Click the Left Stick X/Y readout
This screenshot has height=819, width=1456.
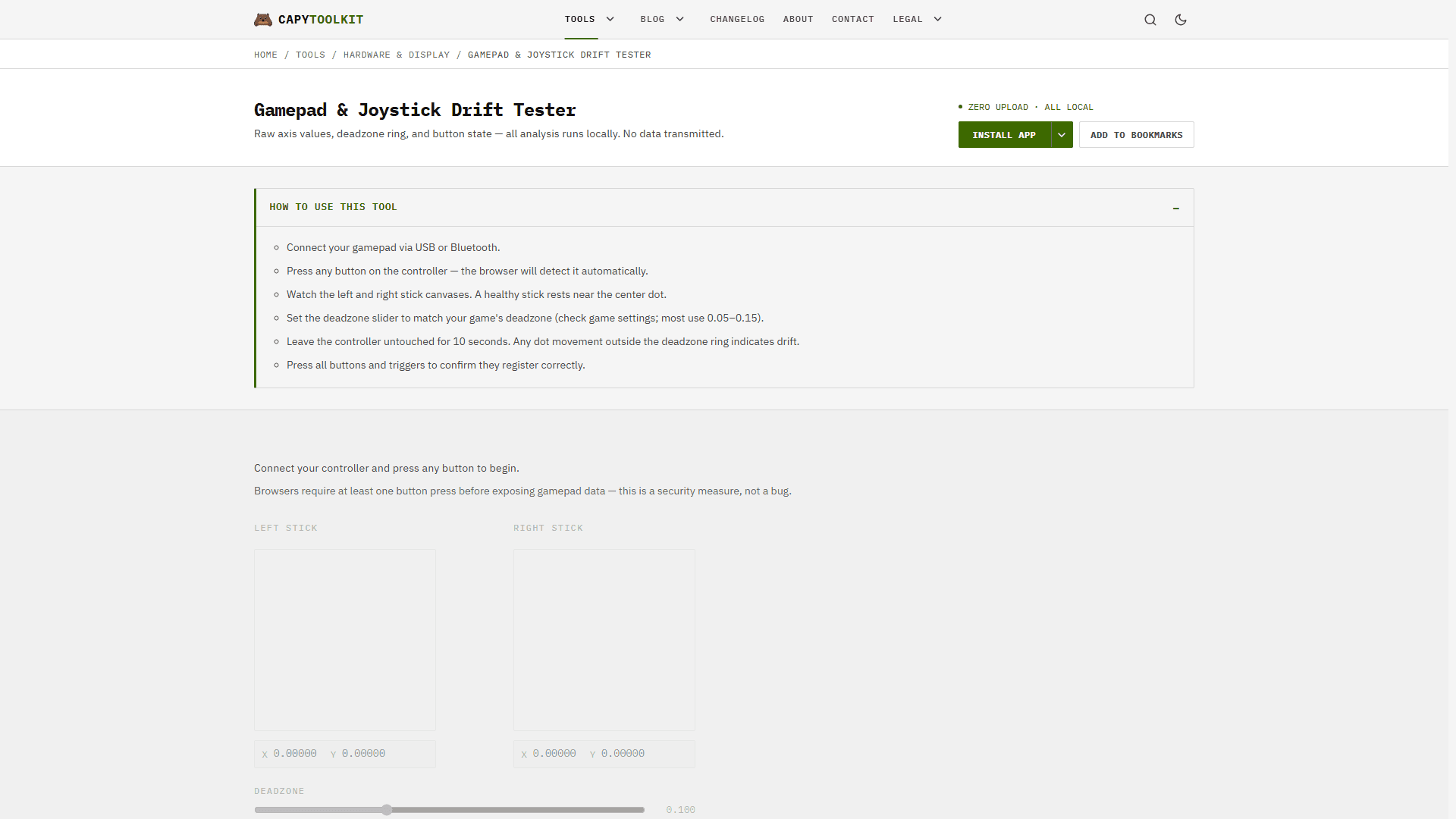pyautogui.click(x=345, y=754)
